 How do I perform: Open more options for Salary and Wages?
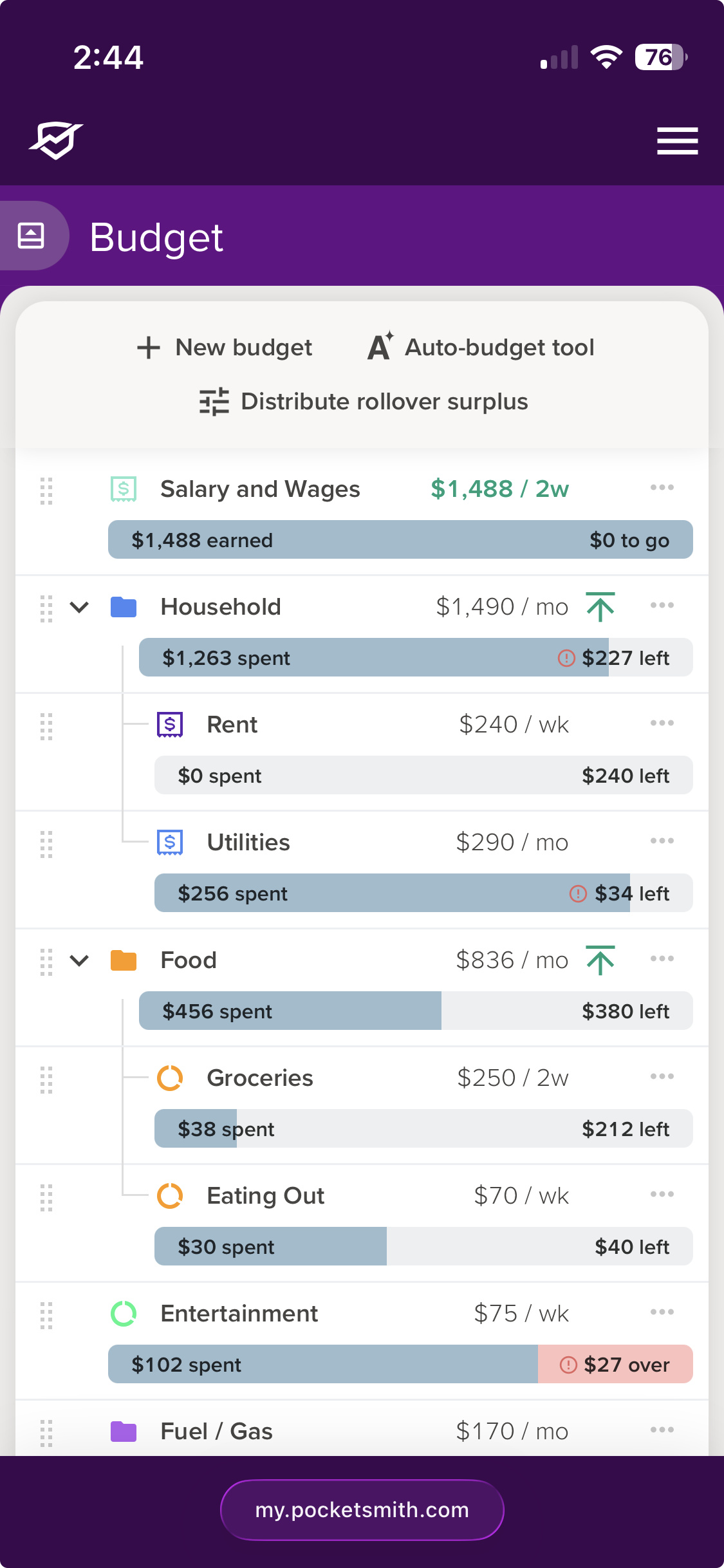point(662,488)
